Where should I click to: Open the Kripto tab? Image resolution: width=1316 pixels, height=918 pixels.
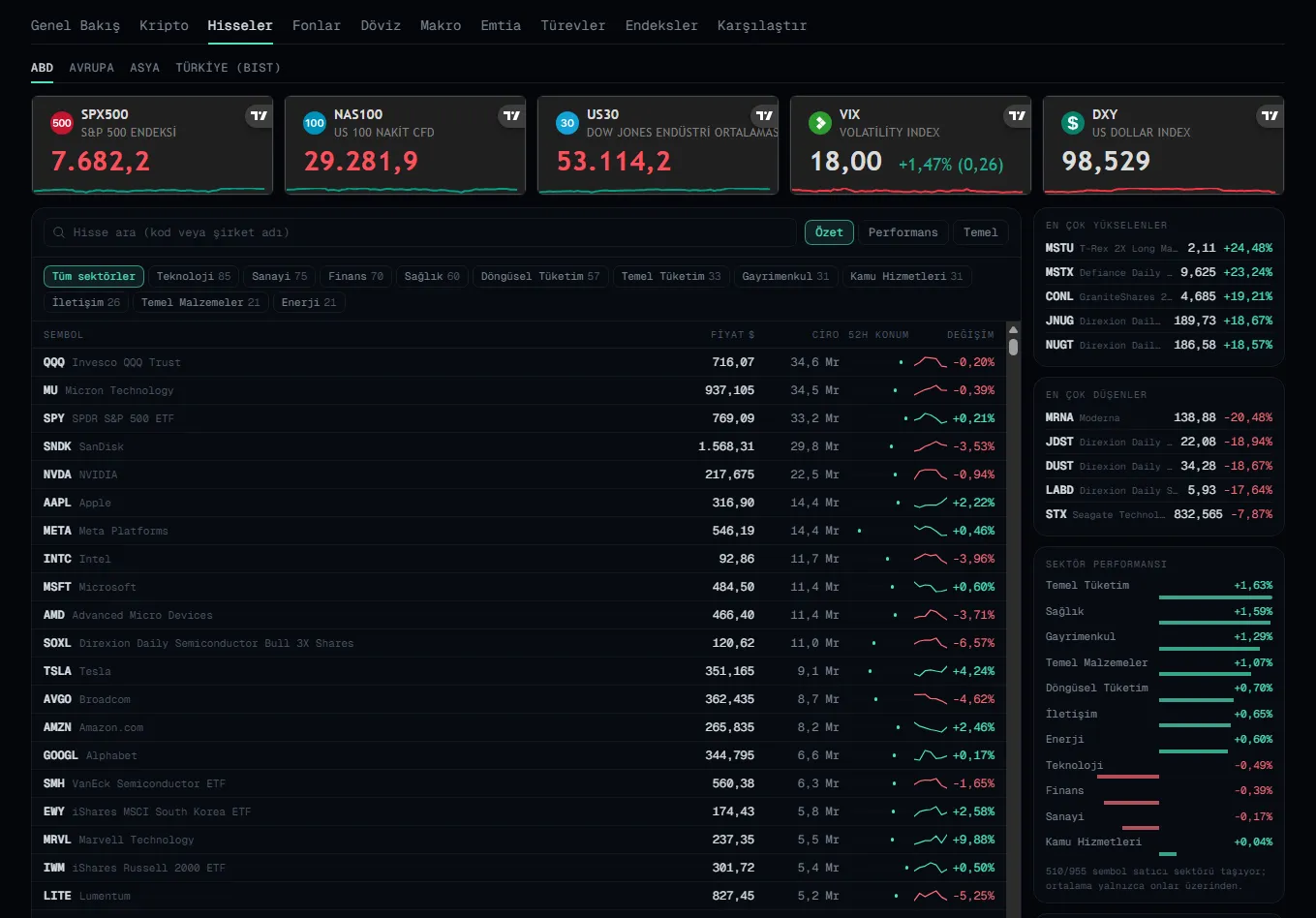pyautogui.click(x=164, y=25)
